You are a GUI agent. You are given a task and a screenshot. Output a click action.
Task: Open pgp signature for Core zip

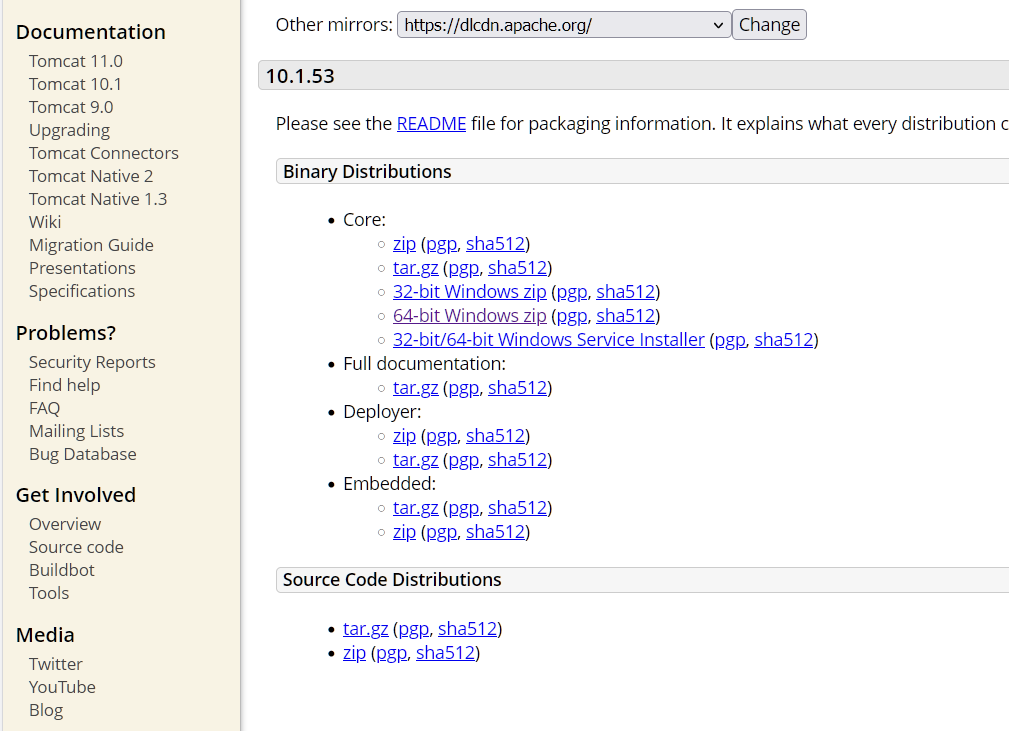point(441,244)
